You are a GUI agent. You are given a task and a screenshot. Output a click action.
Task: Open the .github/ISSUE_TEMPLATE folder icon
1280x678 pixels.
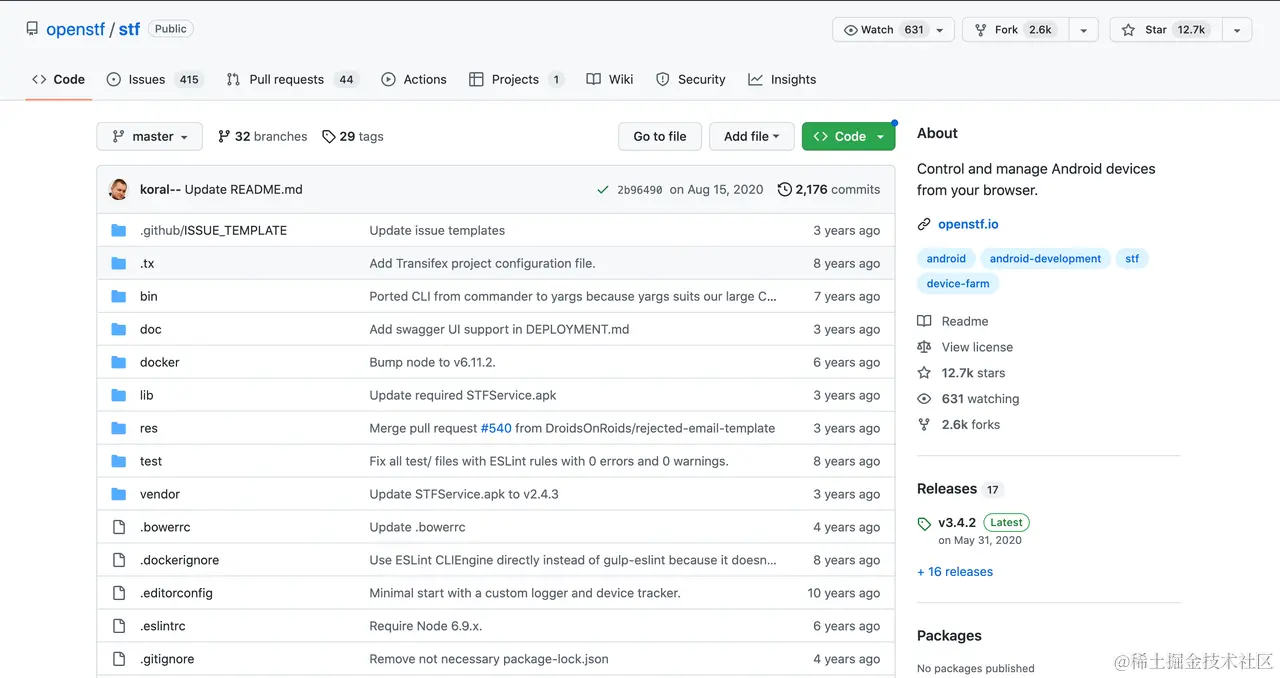(119, 230)
